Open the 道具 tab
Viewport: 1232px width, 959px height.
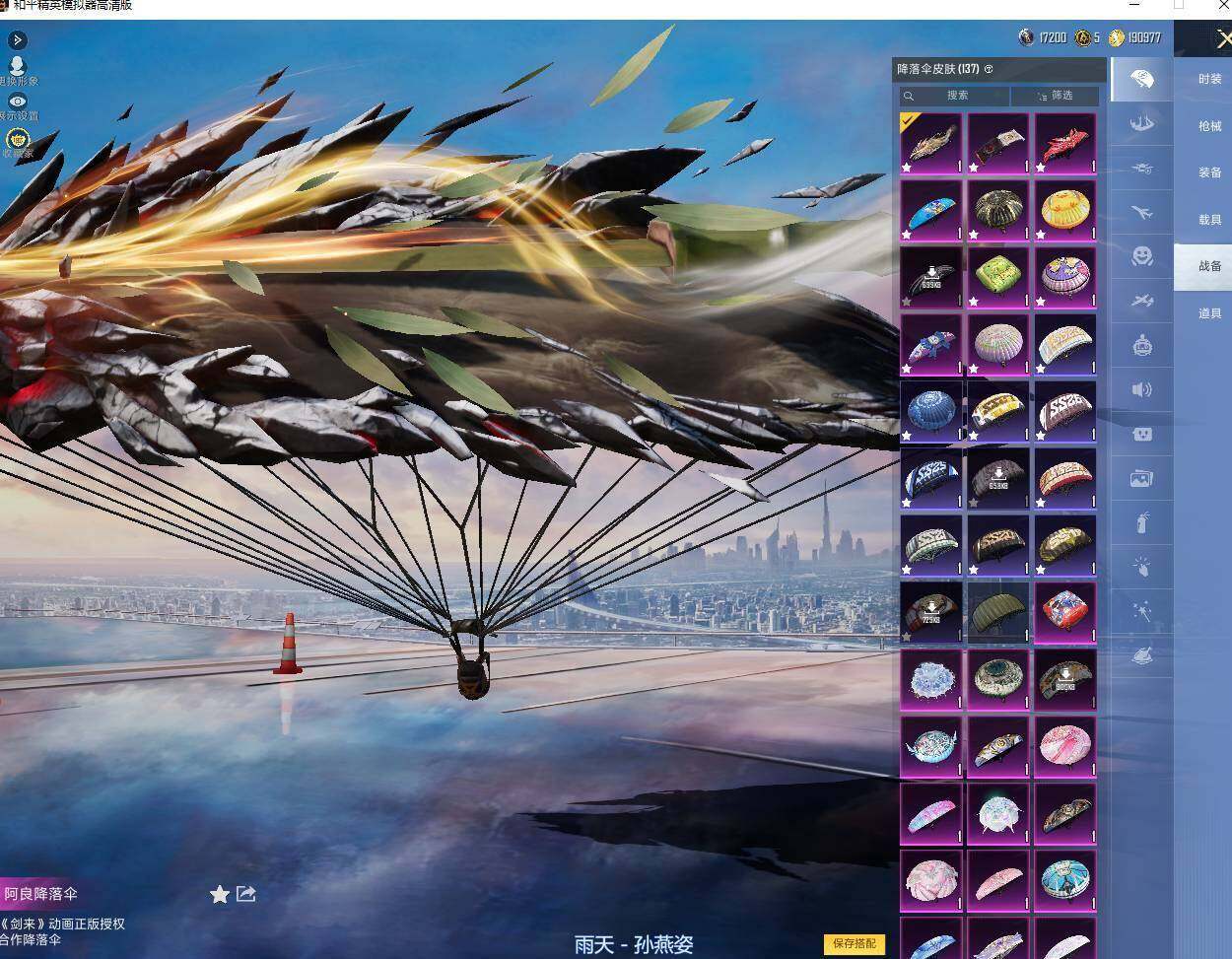pyautogui.click(x=1209, y=313)
